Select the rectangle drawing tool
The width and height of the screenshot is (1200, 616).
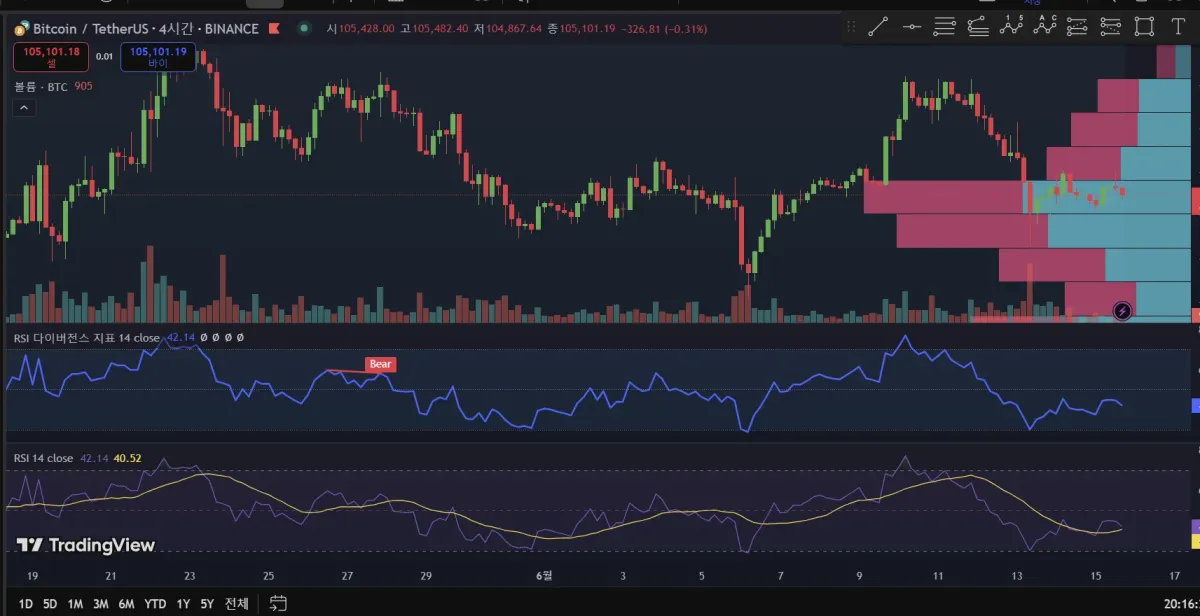[1144, 27]
